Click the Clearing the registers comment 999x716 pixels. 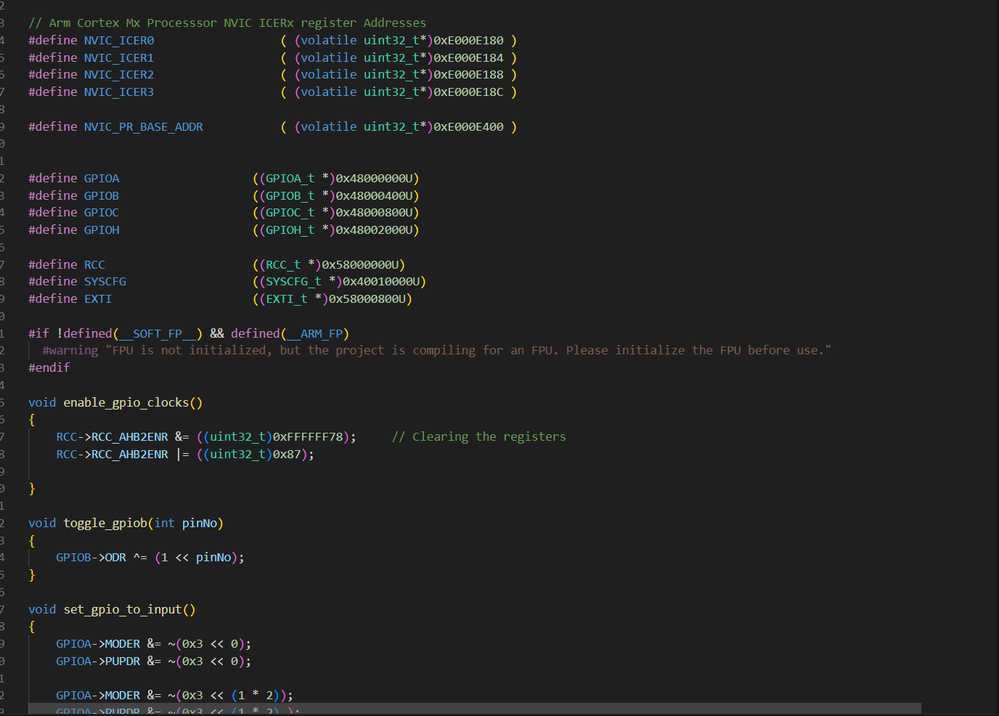(x=478, y=437)
